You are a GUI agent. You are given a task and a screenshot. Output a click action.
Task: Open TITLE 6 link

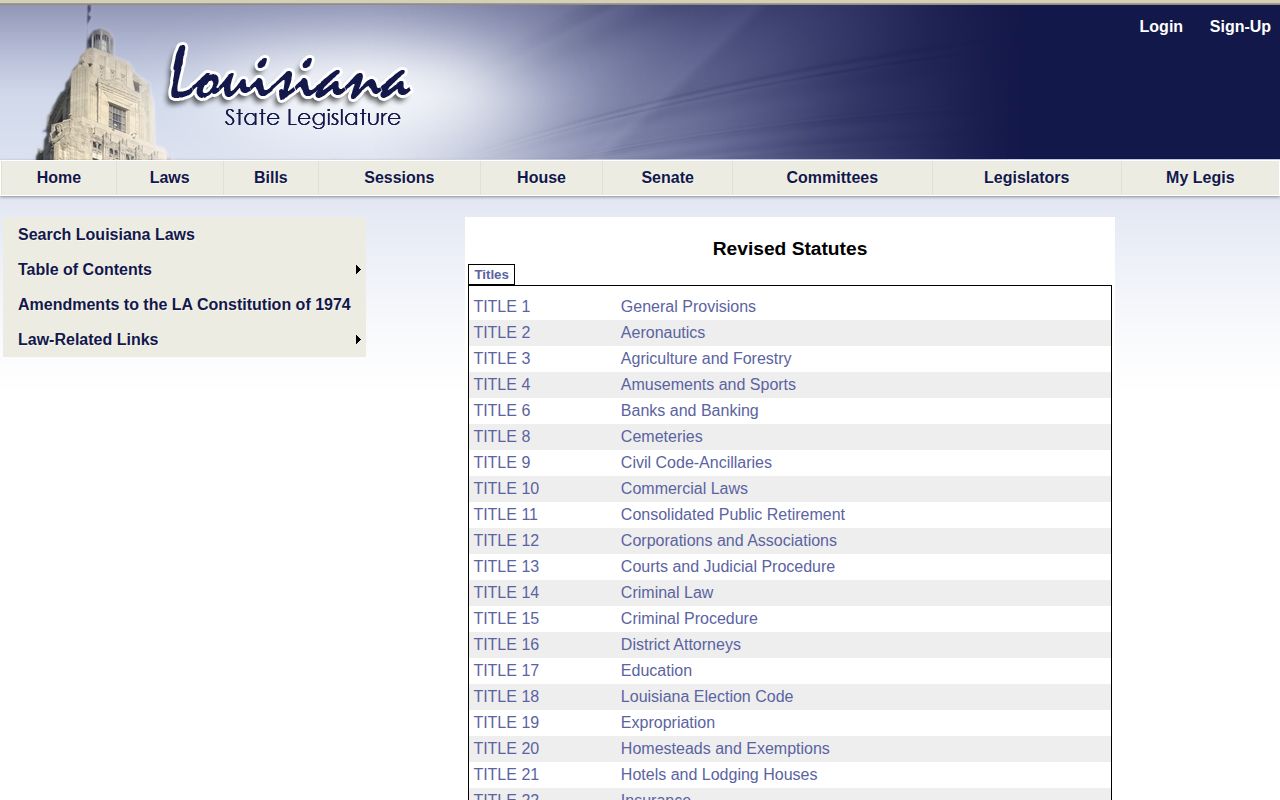[x=502, y=411]
